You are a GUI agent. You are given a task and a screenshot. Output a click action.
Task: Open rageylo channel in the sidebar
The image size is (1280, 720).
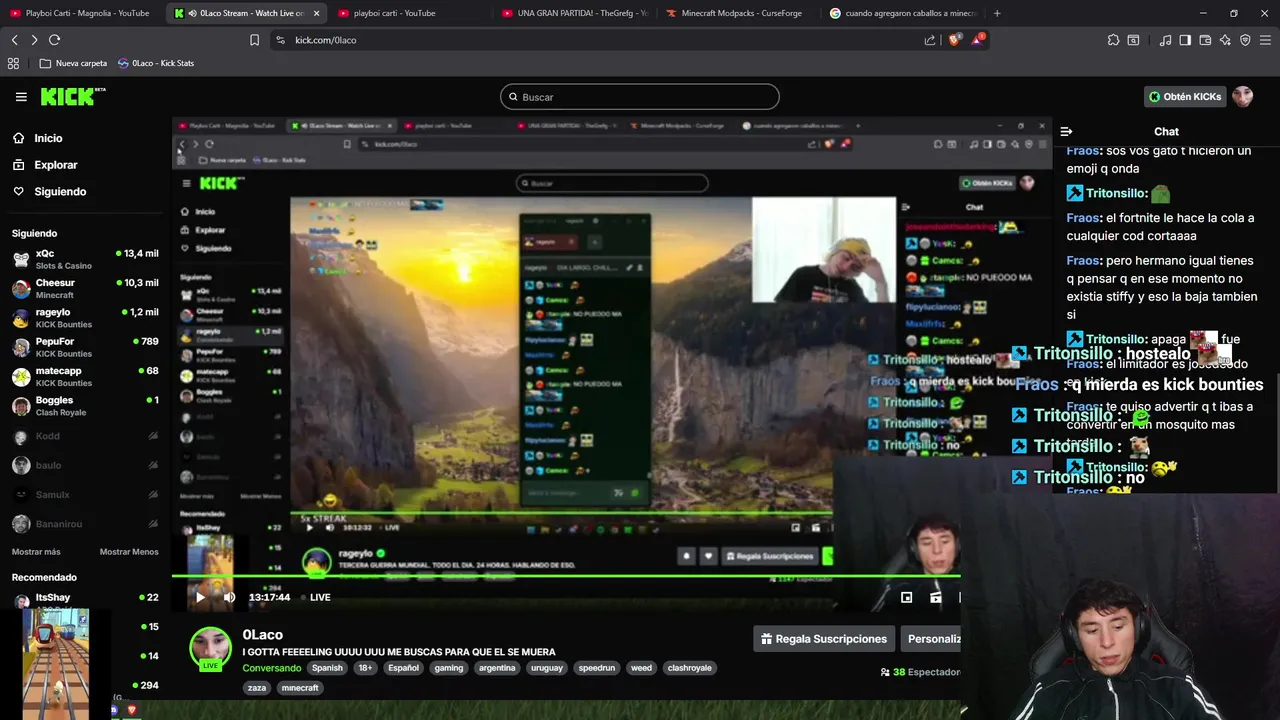(85, 318)
